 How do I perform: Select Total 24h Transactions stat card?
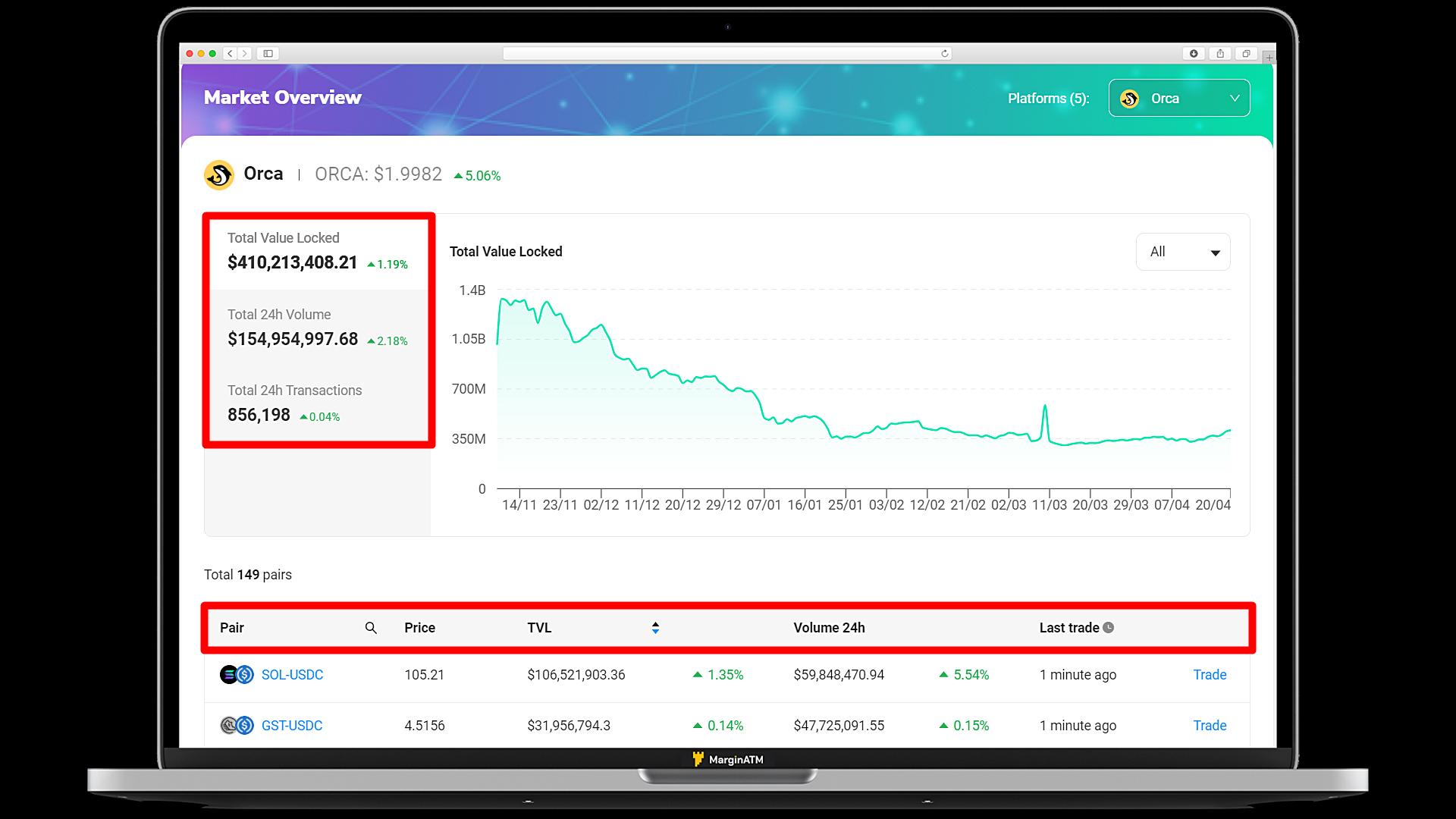[x=318, y=403]
